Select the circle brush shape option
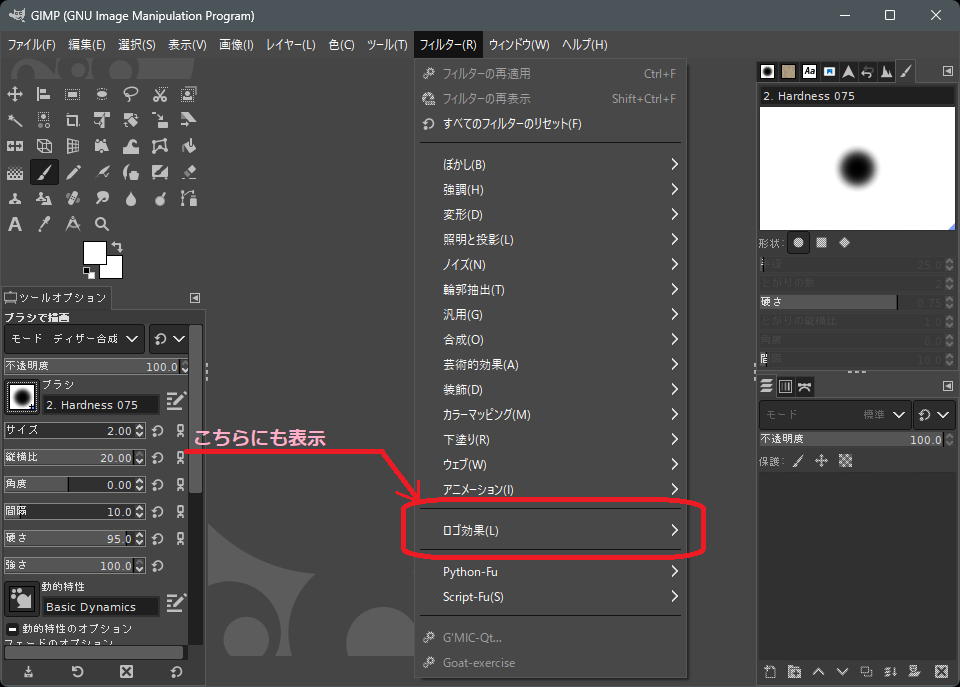Image resolution: width=960 pixels, height=687 pixels. [x=798, y=242]
